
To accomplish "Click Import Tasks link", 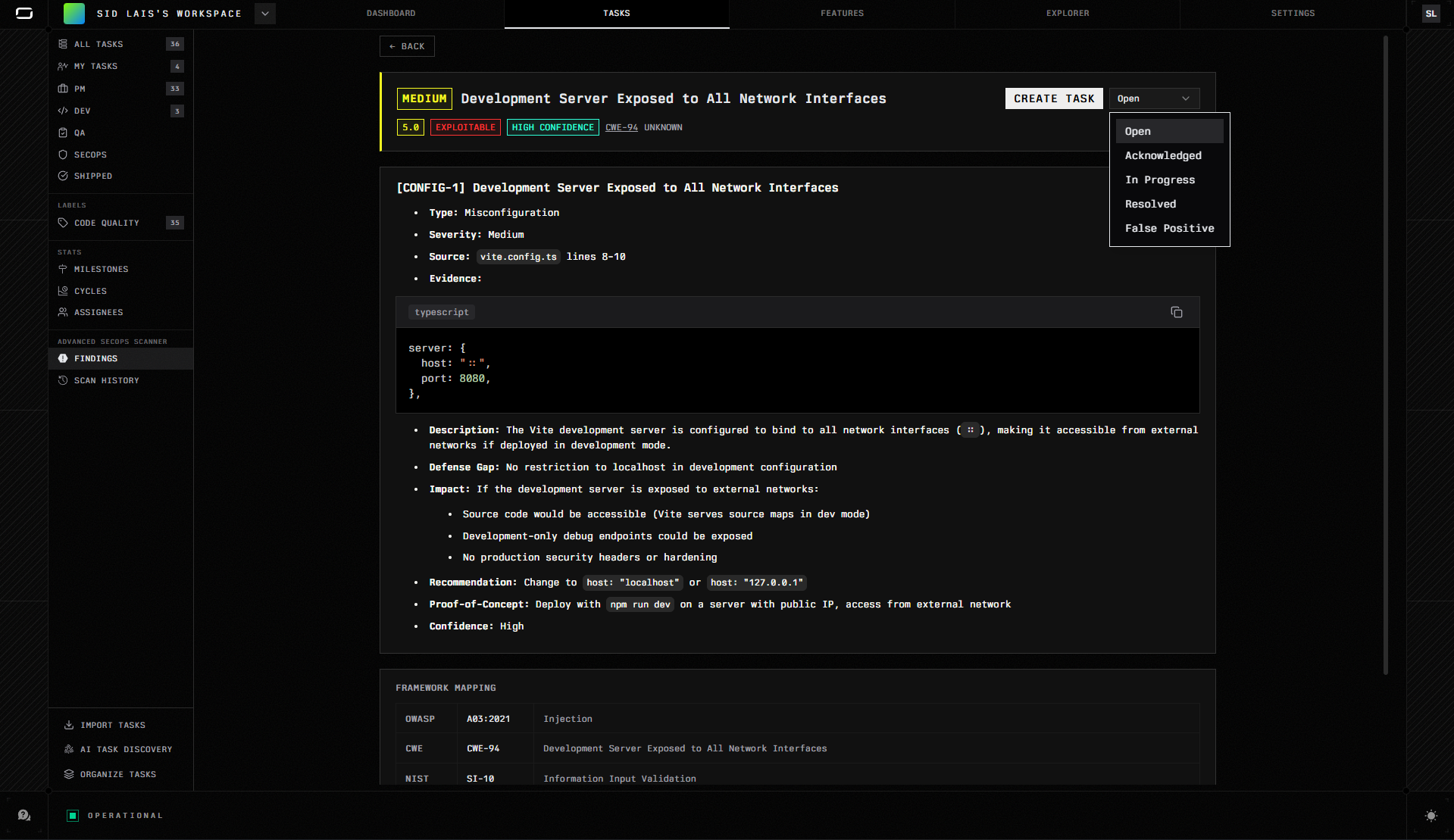I will click(x=113, y=725).
